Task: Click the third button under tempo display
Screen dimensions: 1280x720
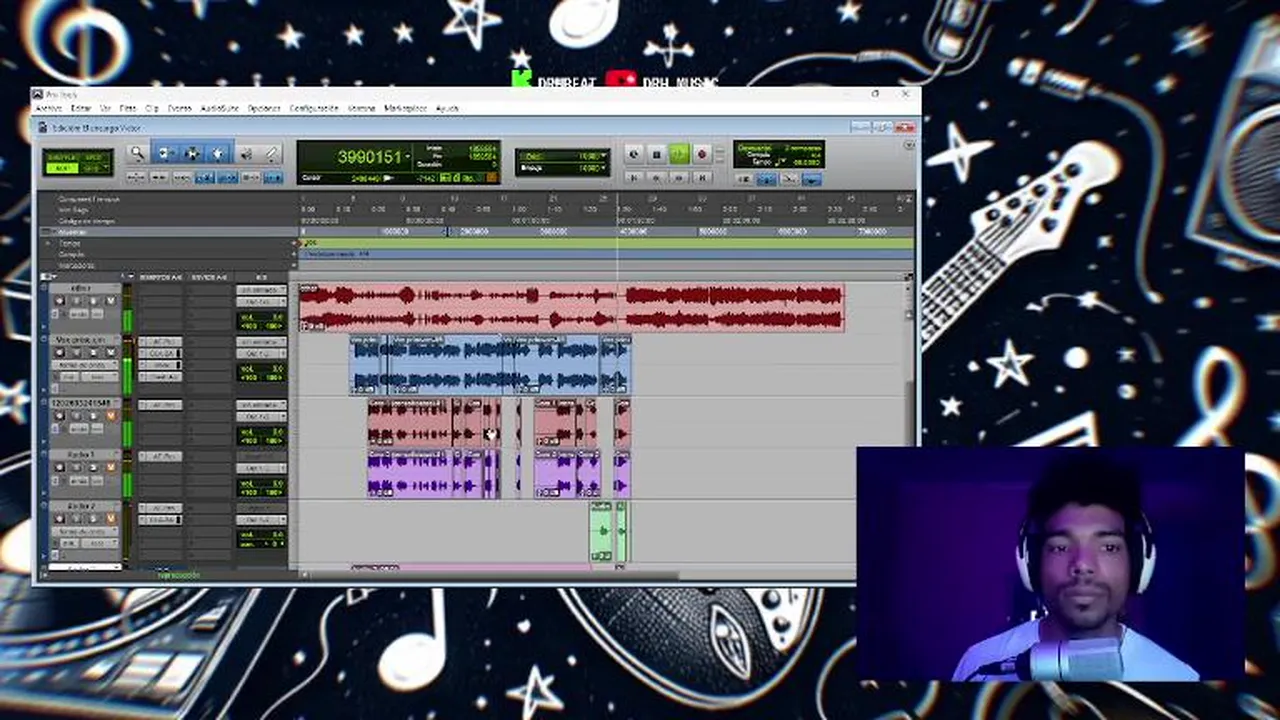Action: (789, 179)
